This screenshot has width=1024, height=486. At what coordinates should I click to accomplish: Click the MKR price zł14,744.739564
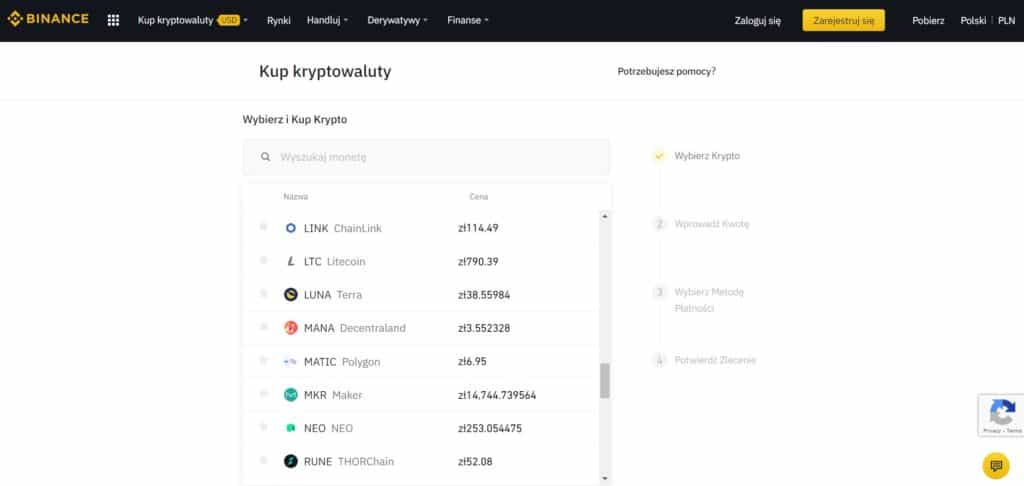498,395
